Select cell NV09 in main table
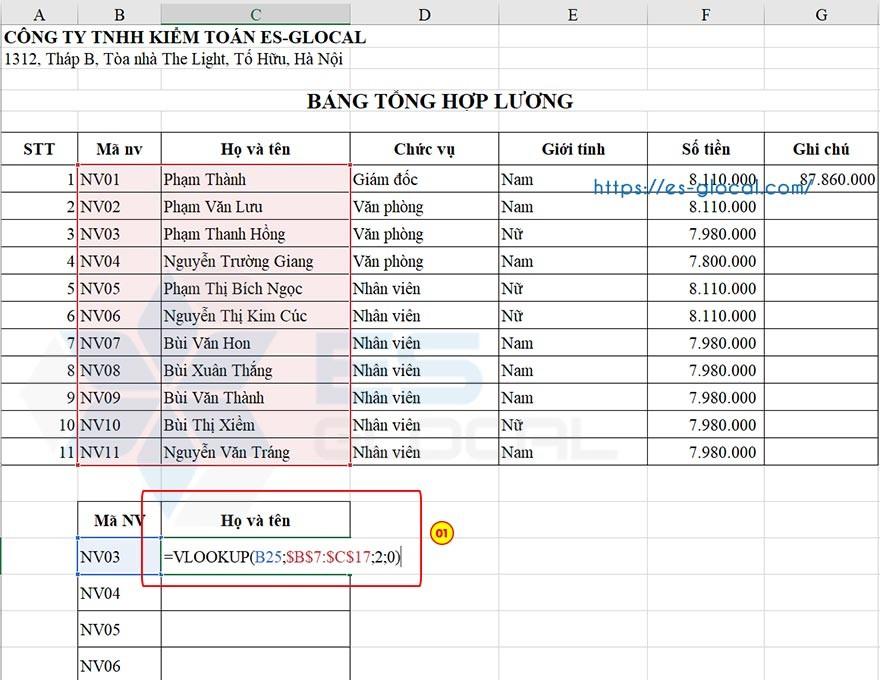The image size is (880, 680). pos(119,397)
